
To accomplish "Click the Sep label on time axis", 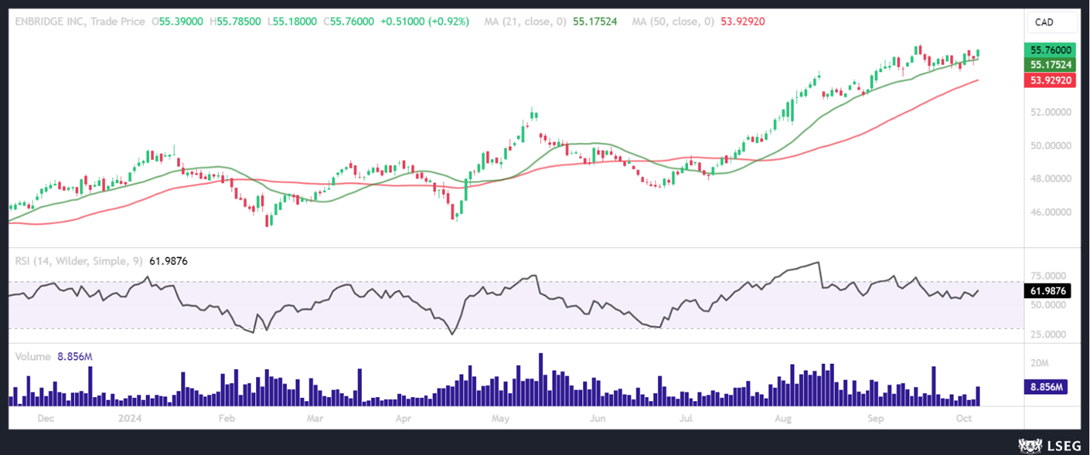I will (877, 419).
